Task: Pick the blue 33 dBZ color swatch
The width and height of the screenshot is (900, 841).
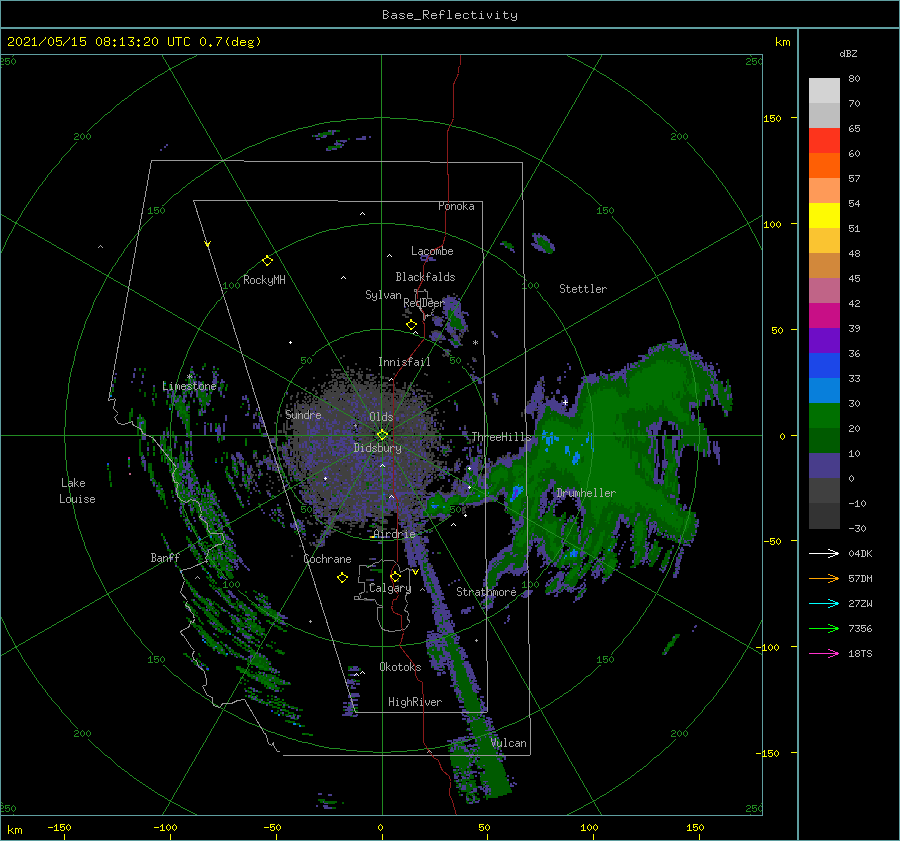Action: [824, 366]
